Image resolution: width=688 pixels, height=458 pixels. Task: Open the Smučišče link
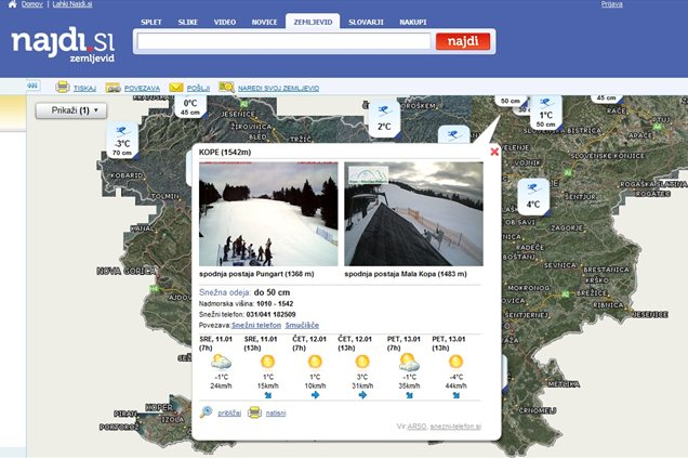[302, 325]
